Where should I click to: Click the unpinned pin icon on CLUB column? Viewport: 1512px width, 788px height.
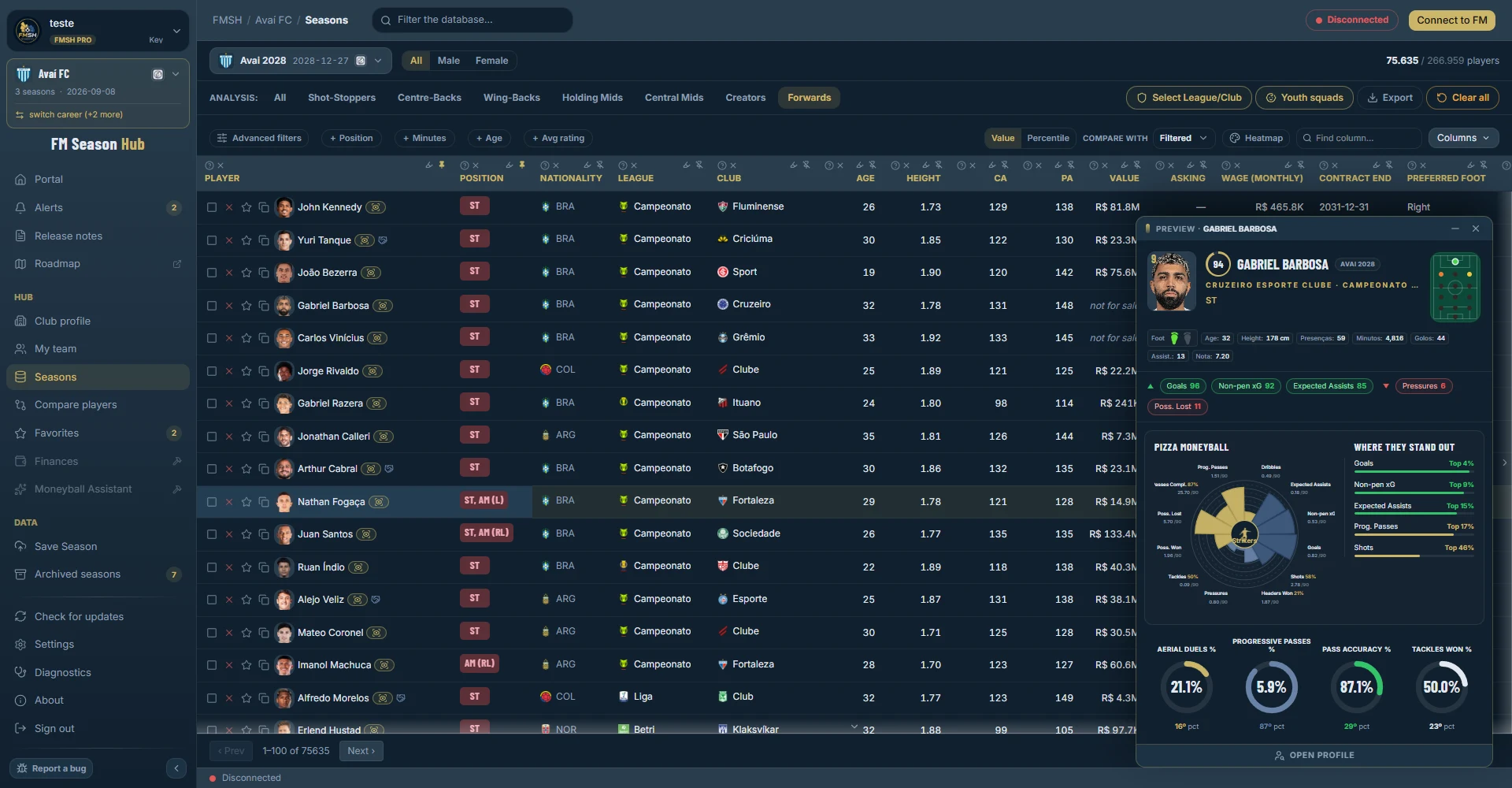pyautogui.click(x=806, y=165)
